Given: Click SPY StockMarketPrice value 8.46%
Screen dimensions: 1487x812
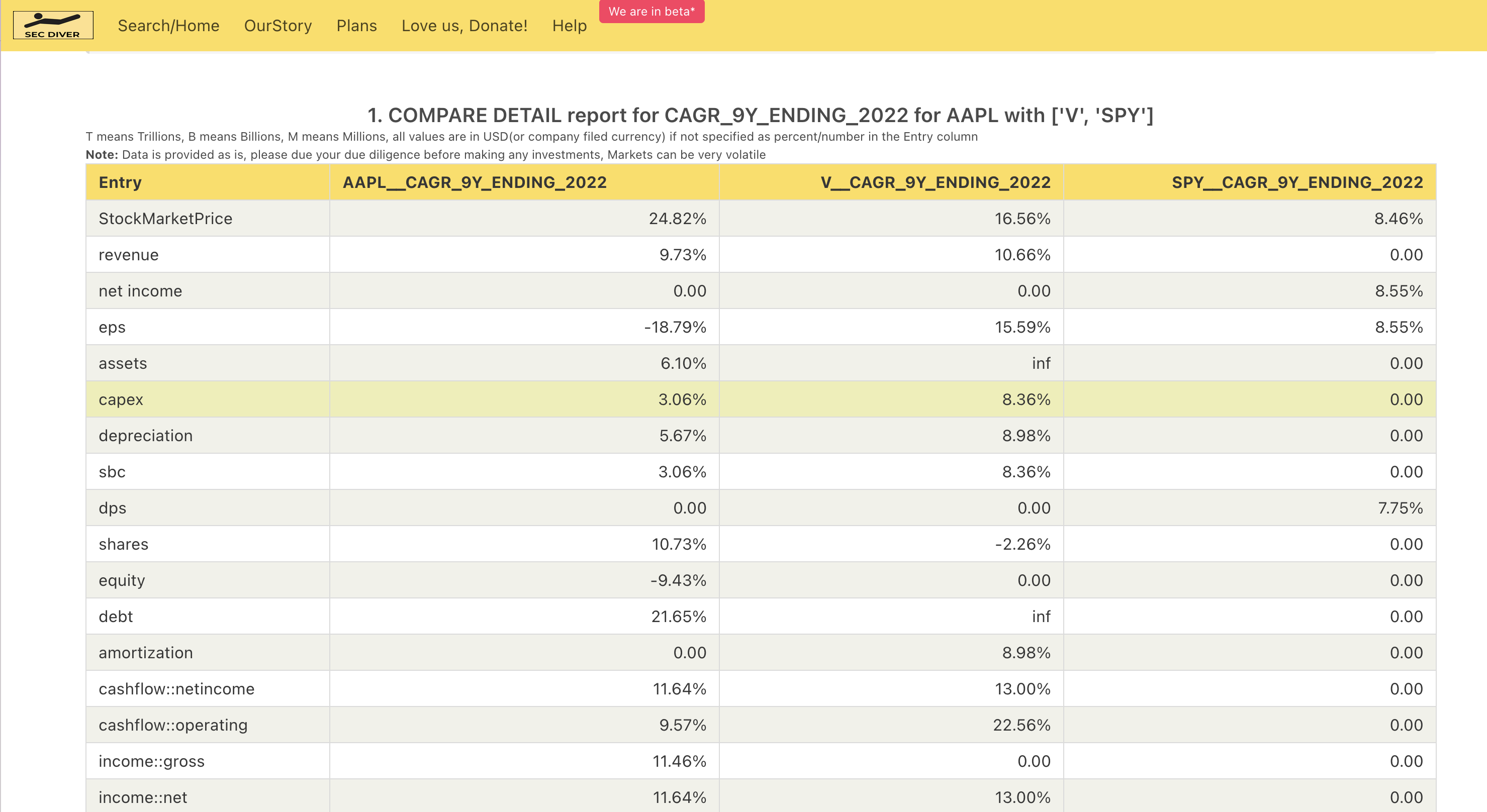Looking at the screenshot, I should click(x=1399, y=219).
